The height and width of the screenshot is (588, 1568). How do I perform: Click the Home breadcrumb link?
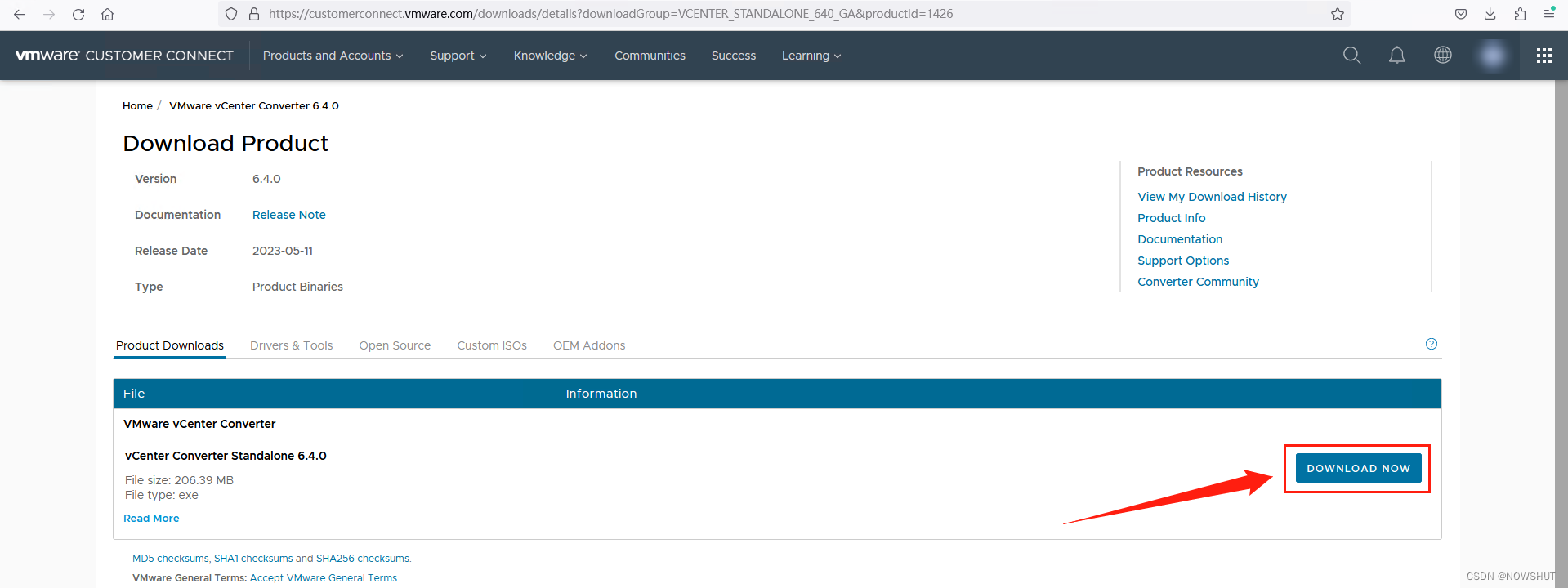[137, 106]
